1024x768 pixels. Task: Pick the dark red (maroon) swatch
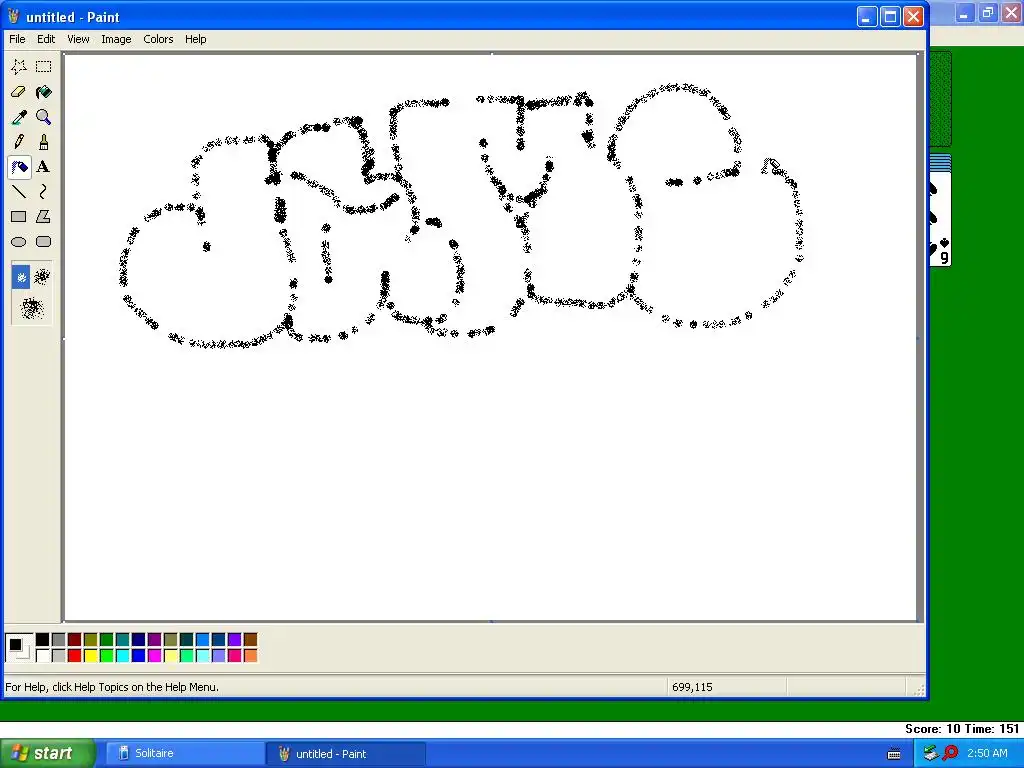click(x=74, y=639)
